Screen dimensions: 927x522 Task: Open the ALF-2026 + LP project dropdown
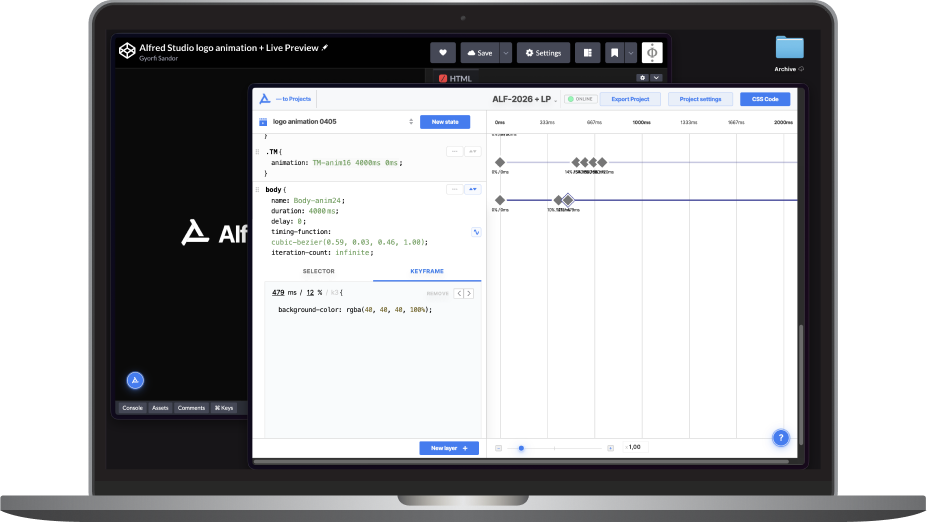525,99
